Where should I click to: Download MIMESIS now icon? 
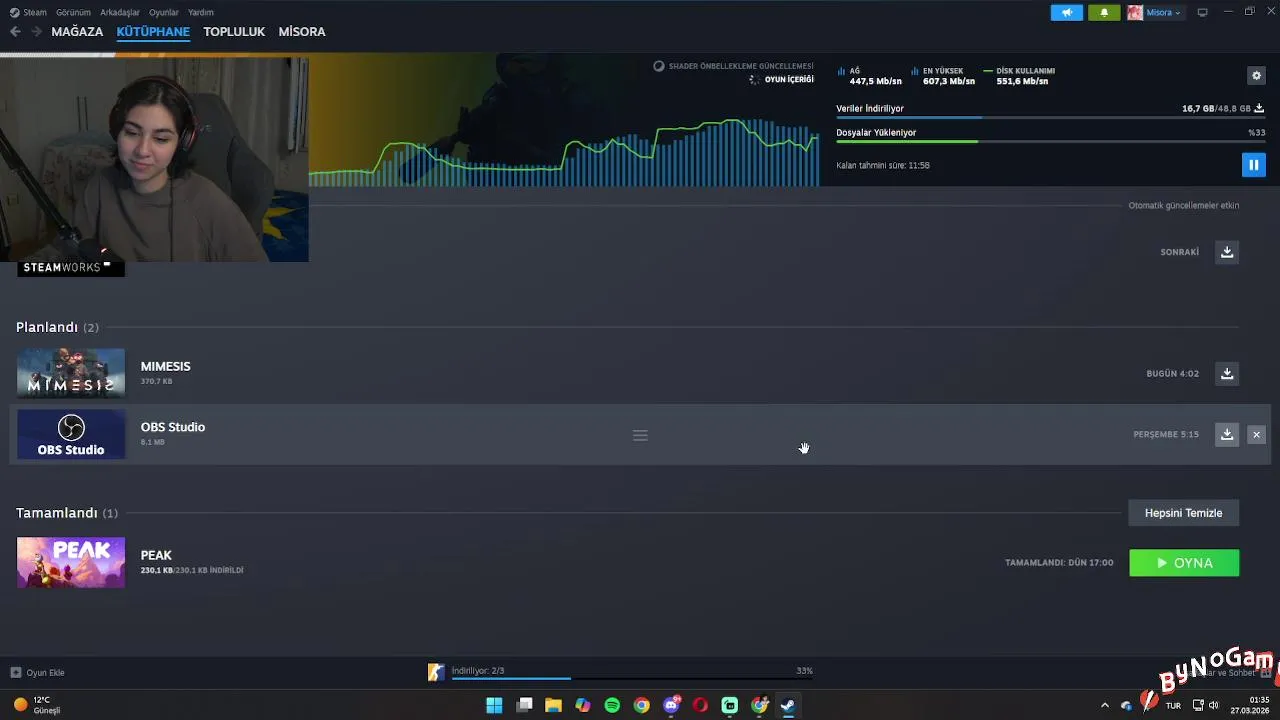coord(1227,373)
